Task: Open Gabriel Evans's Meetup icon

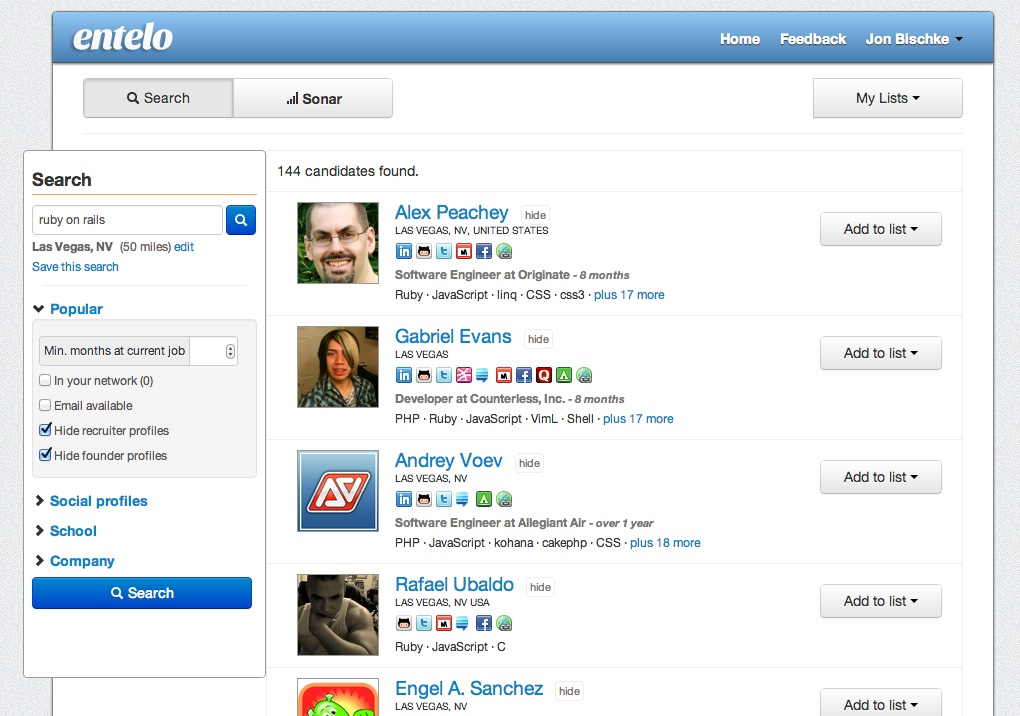Action: click(x=504, y=375)
